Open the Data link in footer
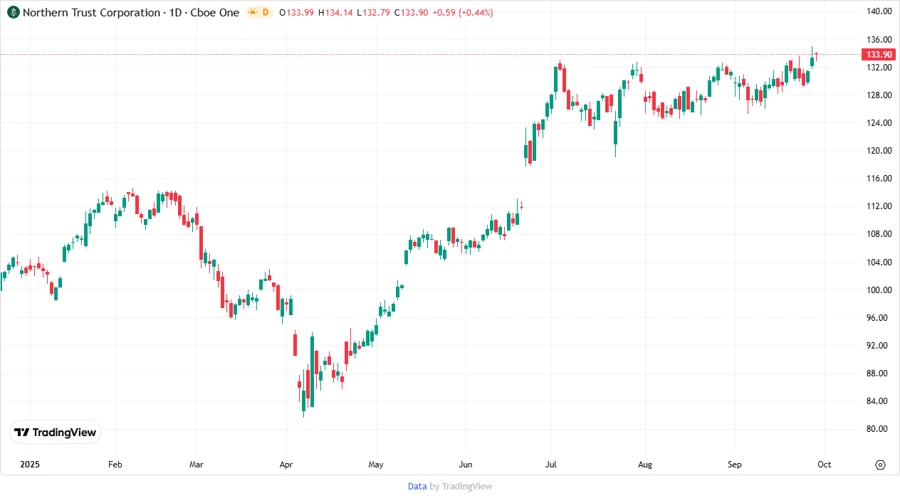Viewport: 900px width, 498px height. point(417,487)
